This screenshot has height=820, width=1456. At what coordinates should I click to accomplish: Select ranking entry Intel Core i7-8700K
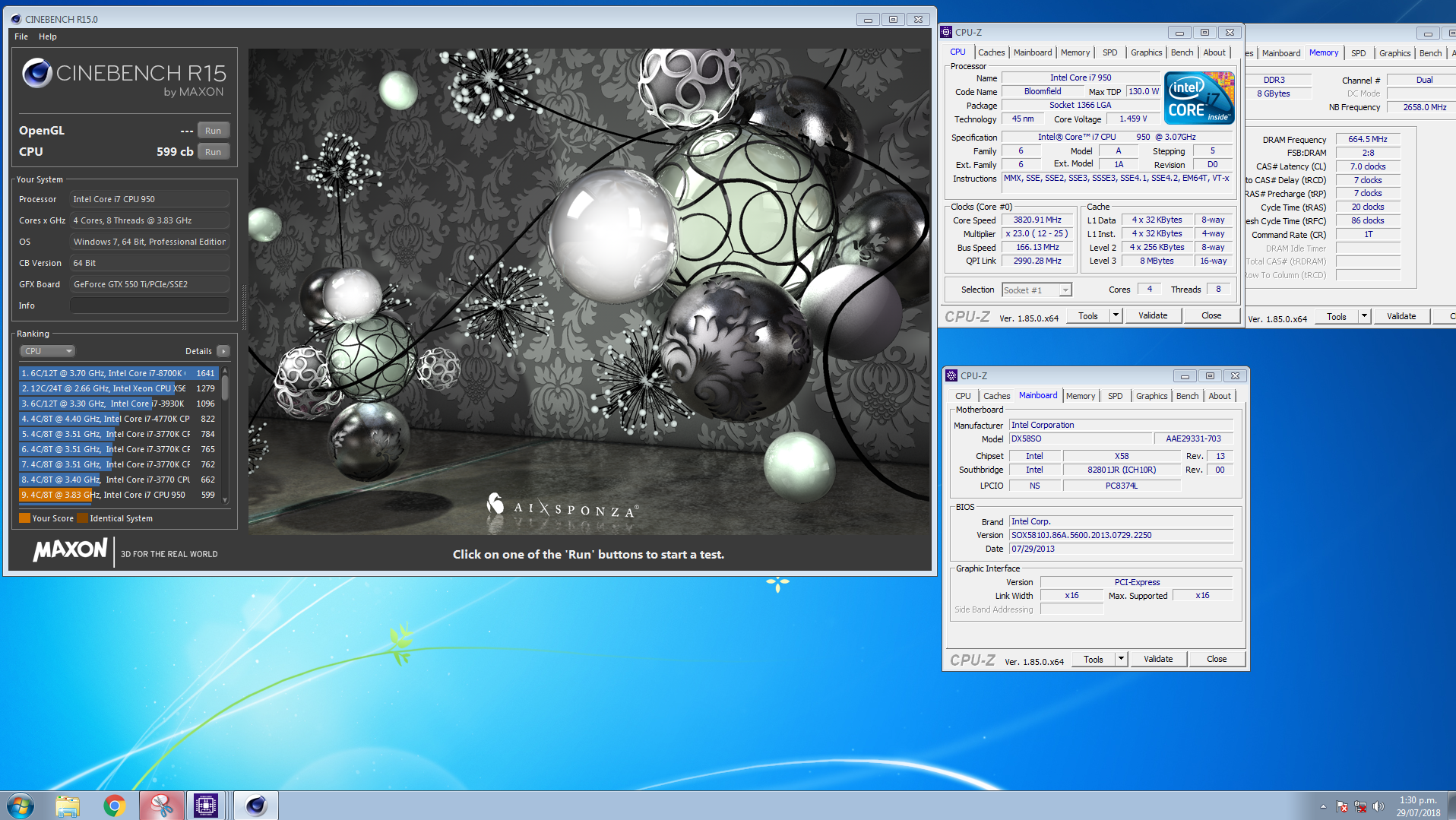point(119,373)
